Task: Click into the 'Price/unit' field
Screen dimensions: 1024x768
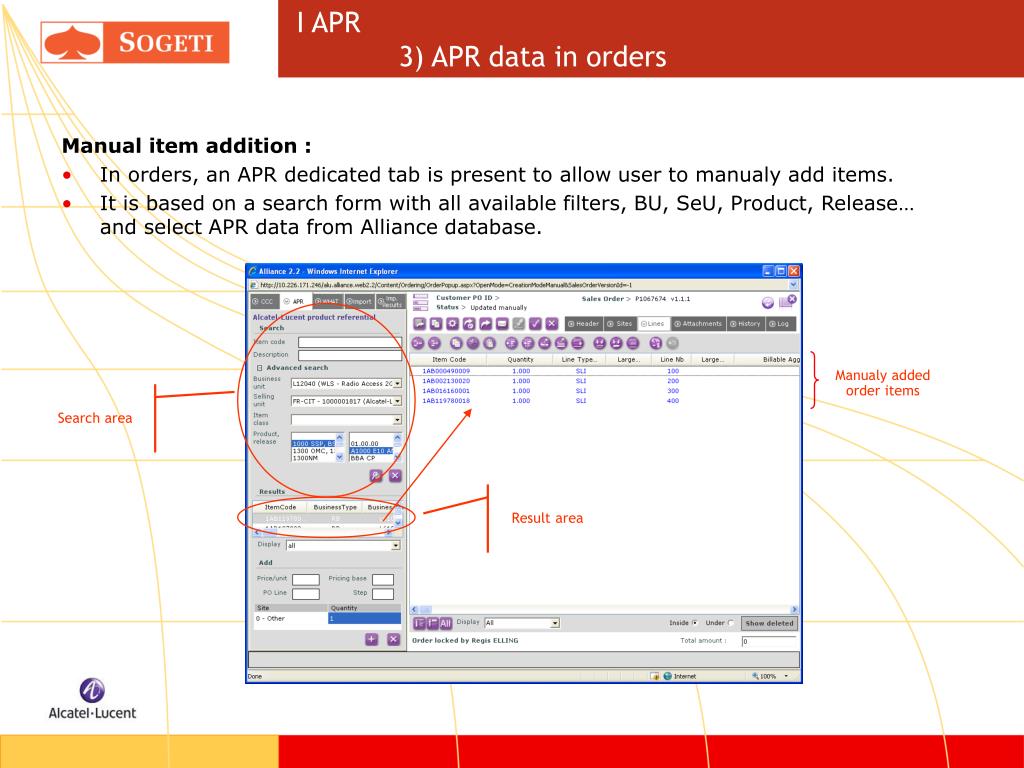Action: point(306,579)
